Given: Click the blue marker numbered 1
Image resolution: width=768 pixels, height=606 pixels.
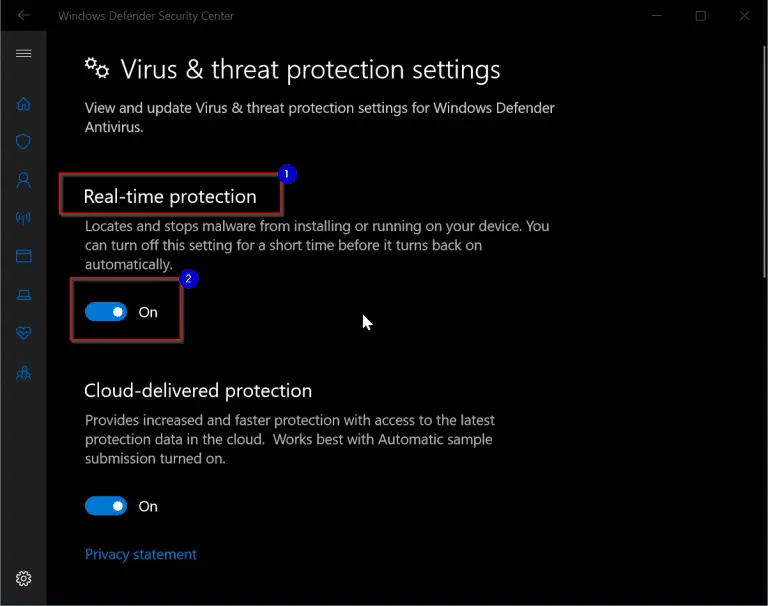Looking at the screenshot, I should [287, 174].
